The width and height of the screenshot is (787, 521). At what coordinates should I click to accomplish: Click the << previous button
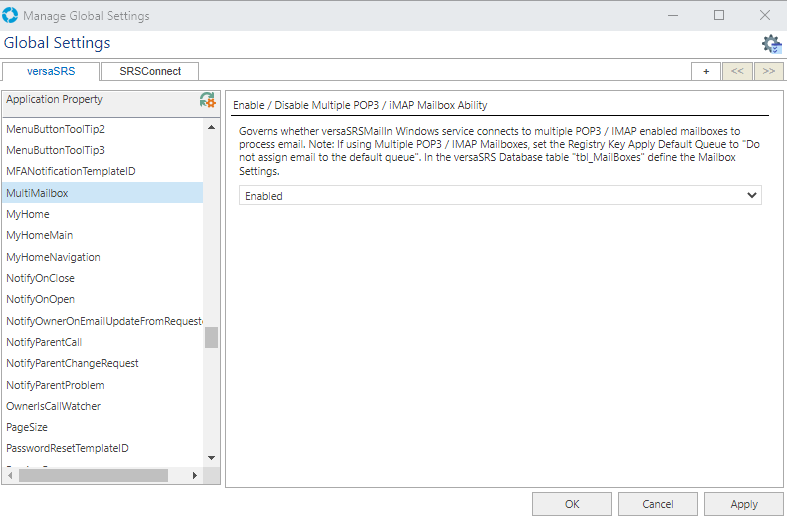[x=737, y=71]
